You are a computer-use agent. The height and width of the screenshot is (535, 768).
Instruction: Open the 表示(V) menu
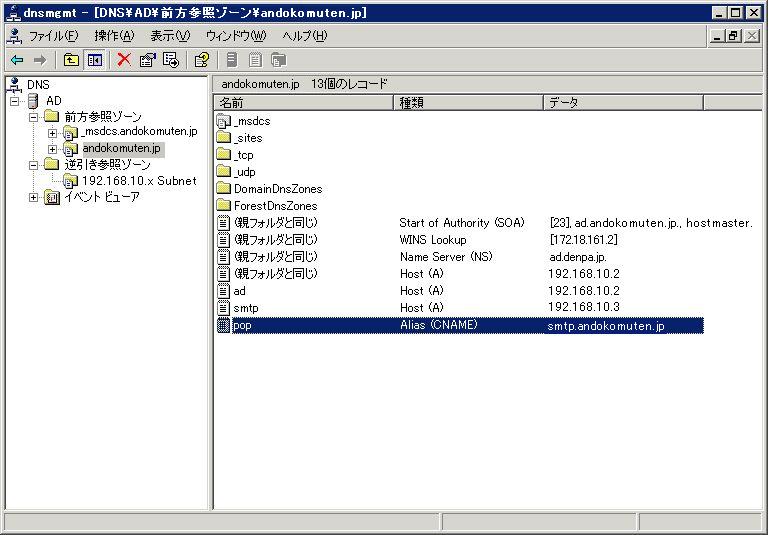tap(169, 36)
